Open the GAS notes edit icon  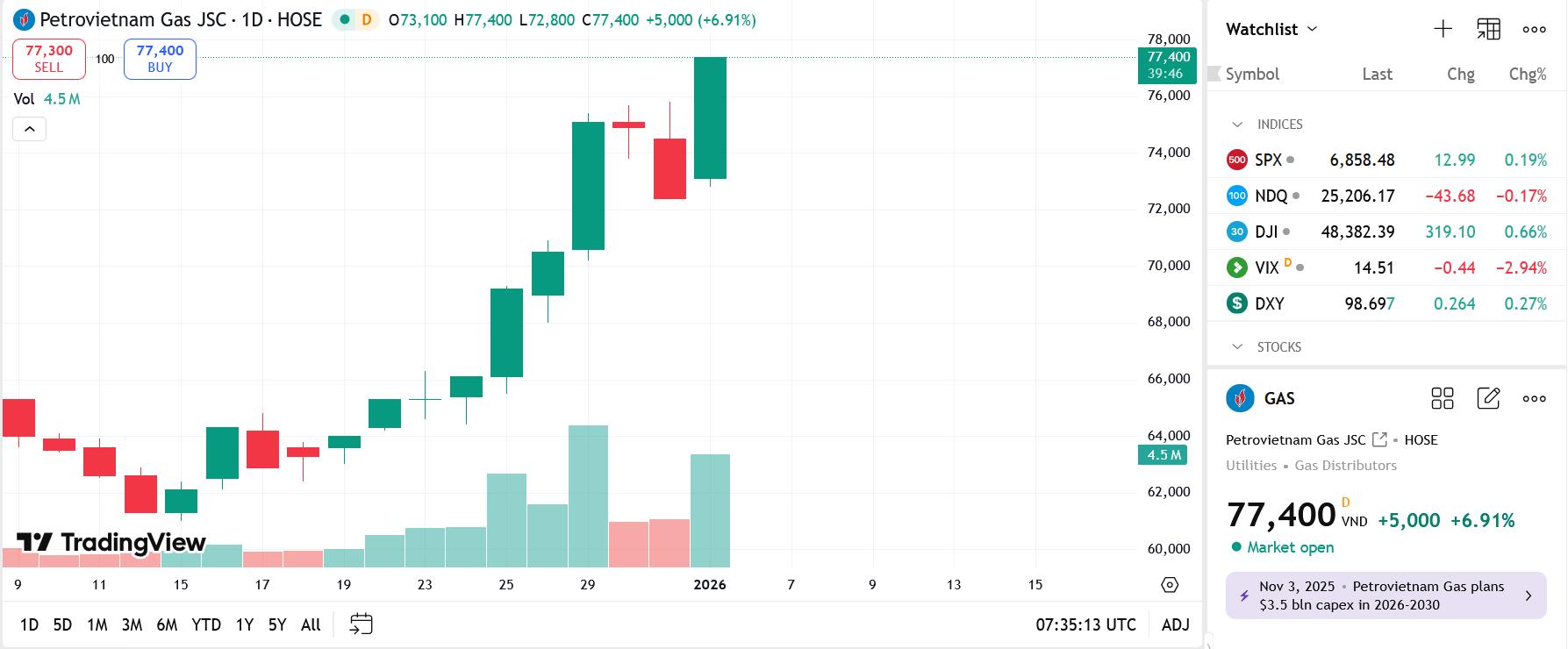click(1488, 398)
